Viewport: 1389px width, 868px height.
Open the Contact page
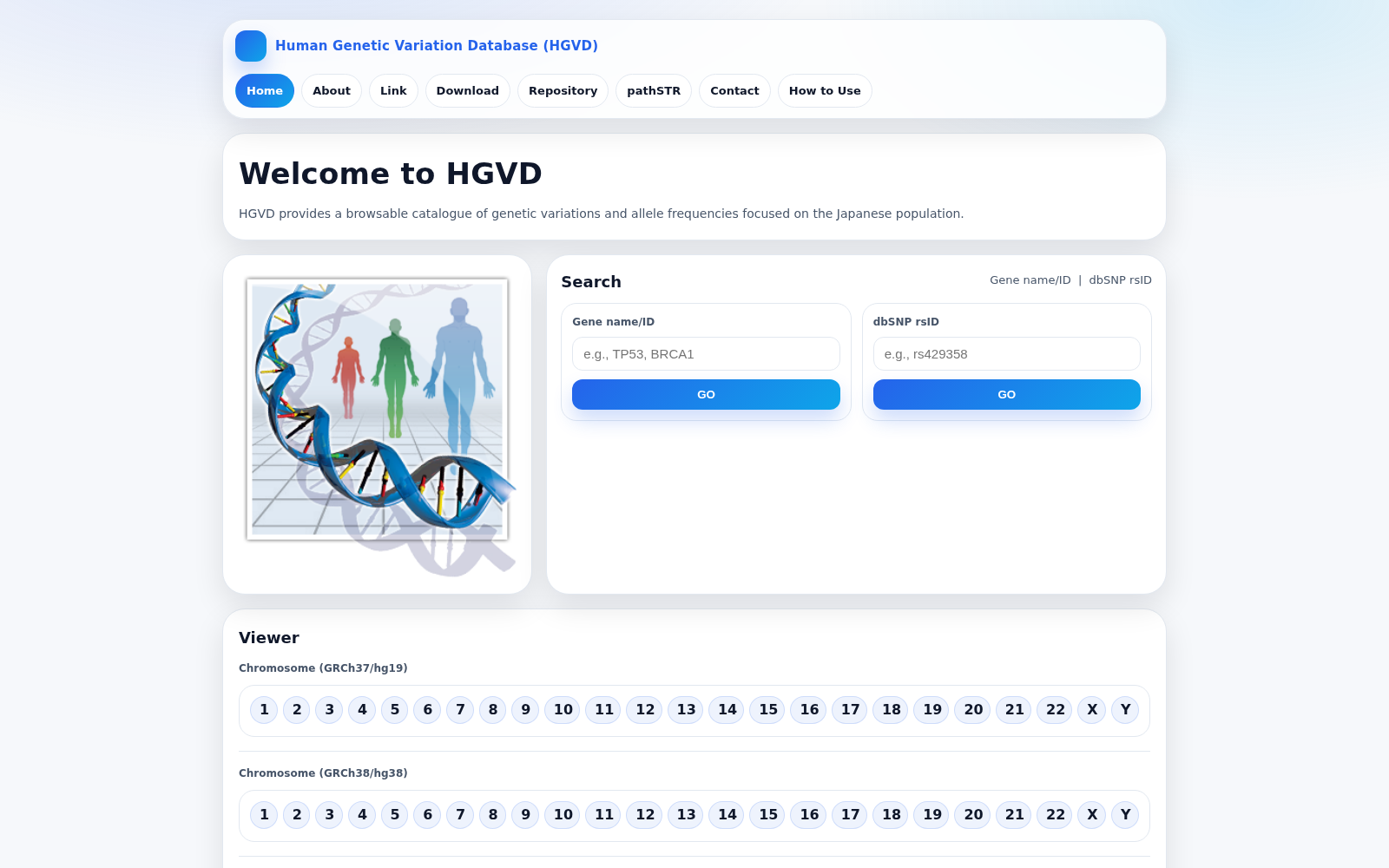pyautogui.click(x=734, y=91)
